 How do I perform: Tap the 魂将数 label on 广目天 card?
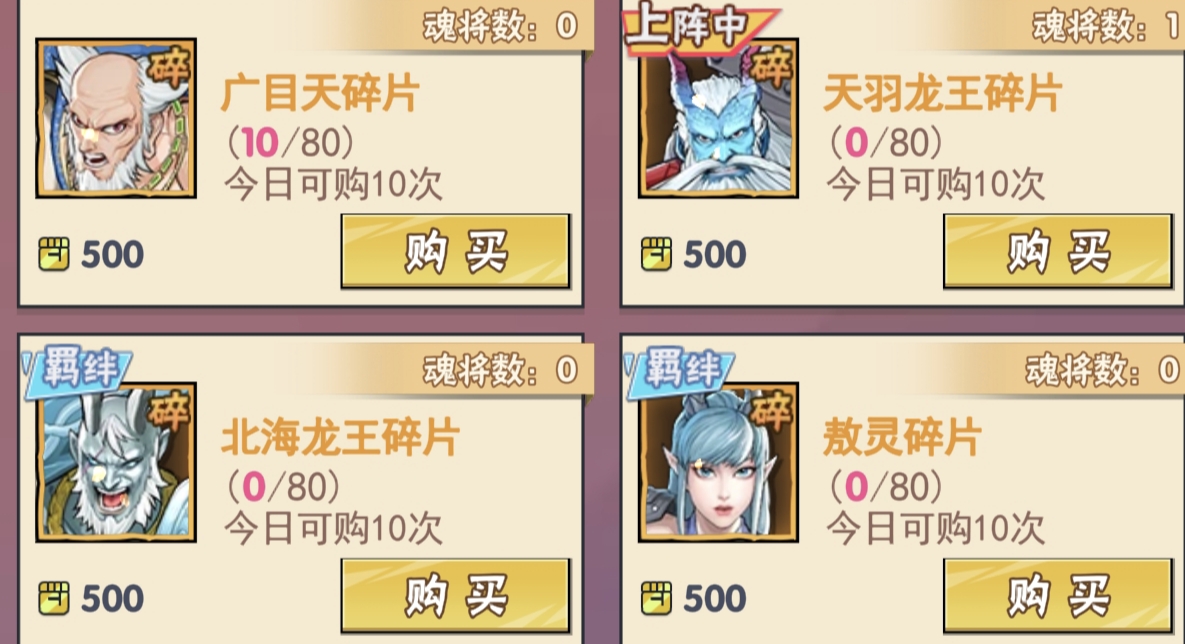coord(481,26)
